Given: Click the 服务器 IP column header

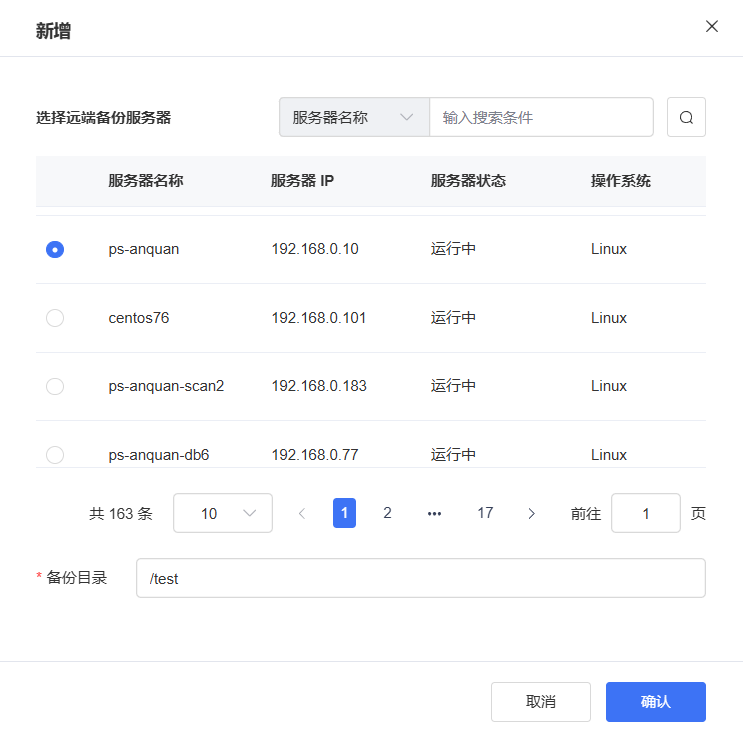Looking at the screenshot, I should tap(302, 180).
